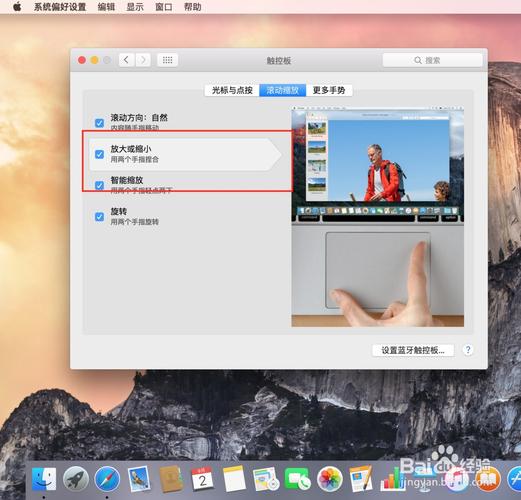Open the 编辑 menu
Image resolution: width=521 pixels, height=500 pixels.
pos(106,7)
